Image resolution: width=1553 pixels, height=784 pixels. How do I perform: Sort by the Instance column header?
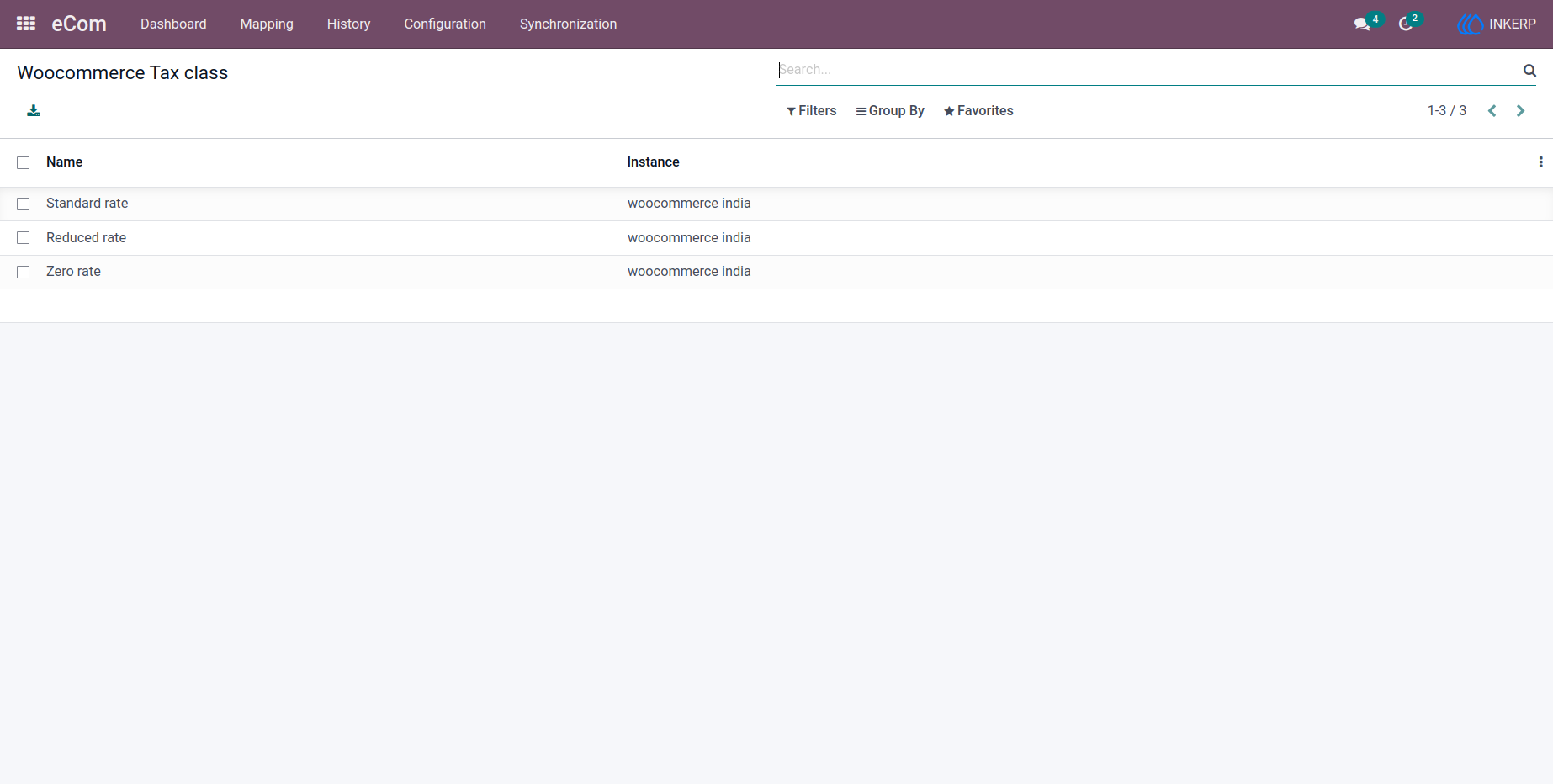[x=653, y=162]
